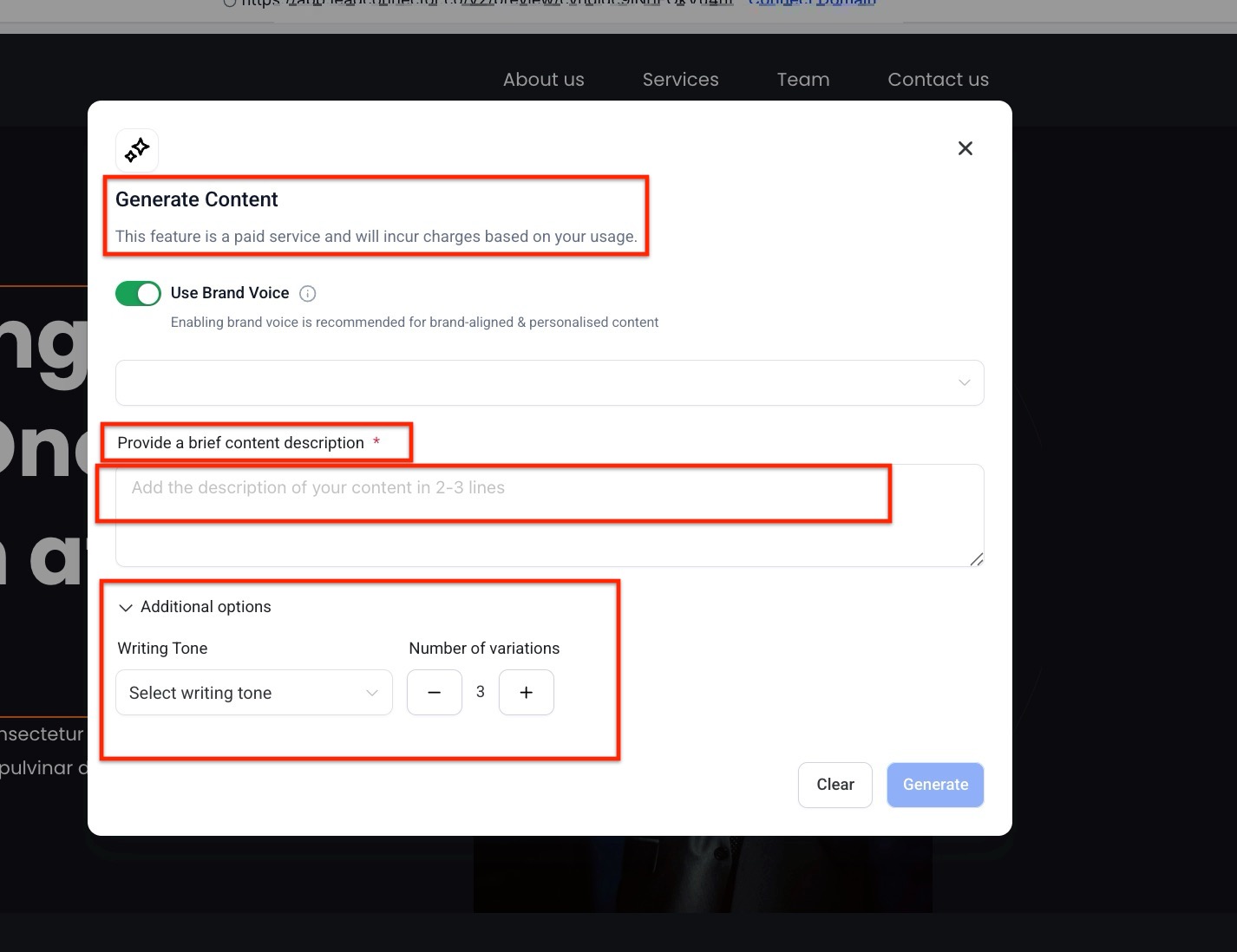The height and width of the screenshot is (952, 1237).
Task: Disable the Use Brand Voice toggle
Action: click(138, 294)
